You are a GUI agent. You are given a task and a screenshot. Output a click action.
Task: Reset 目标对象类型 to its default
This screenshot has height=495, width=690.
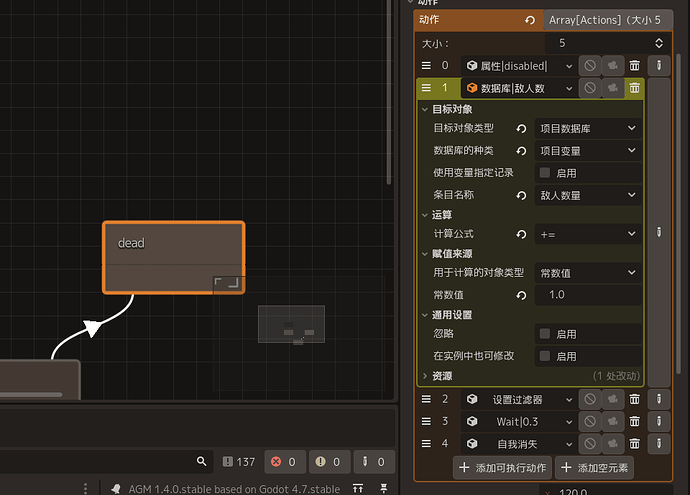pyautogui.click(x=521, y=128)
